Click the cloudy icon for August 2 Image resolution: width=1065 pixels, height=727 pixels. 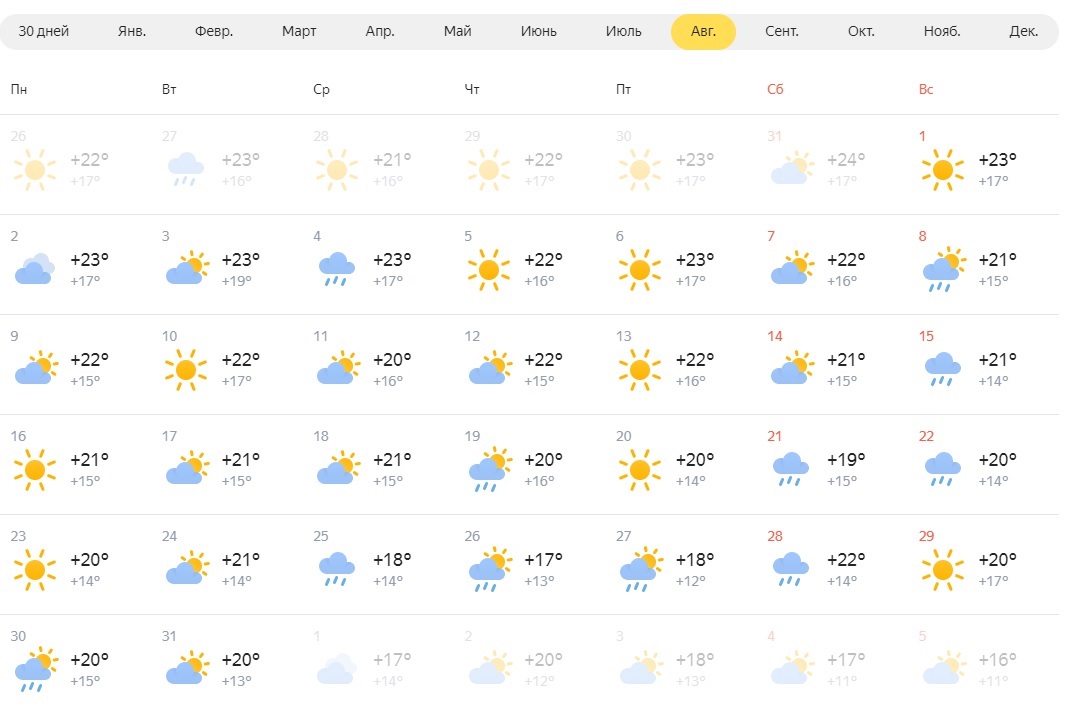(35, 269)
